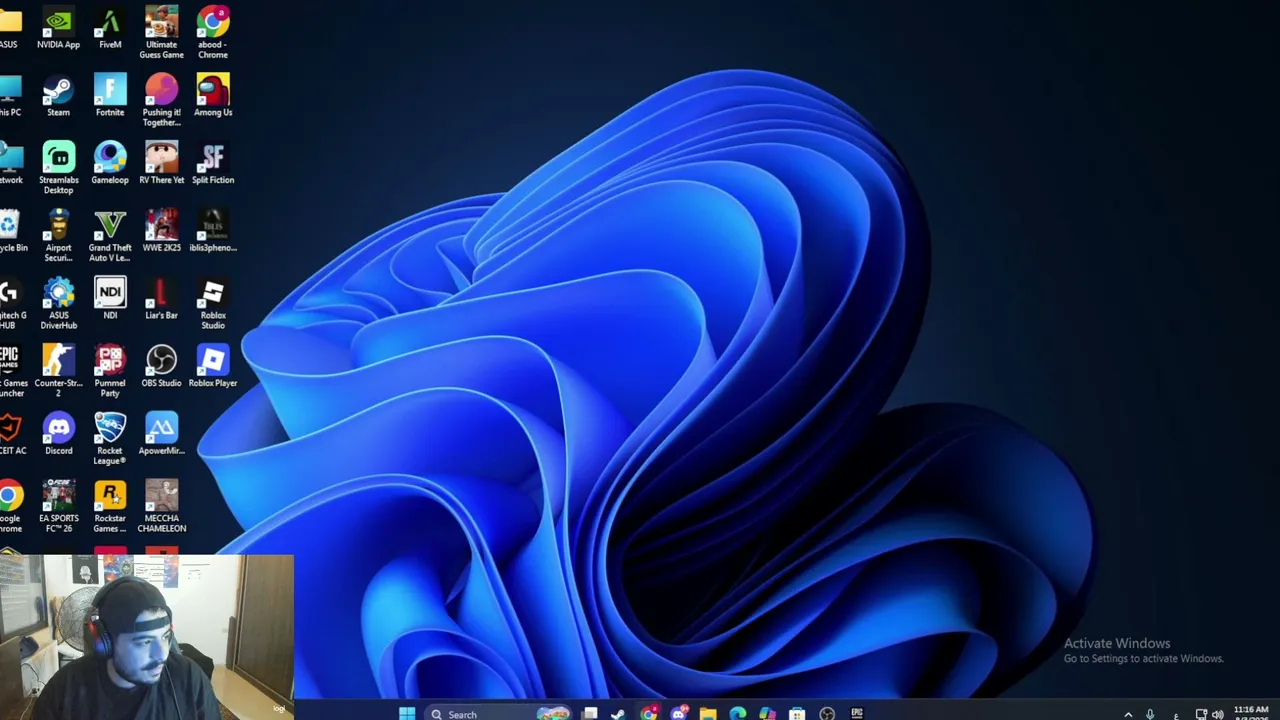
Task: Open the NVIDIA App desktop shortcut
Action: [x=58, y=29]
